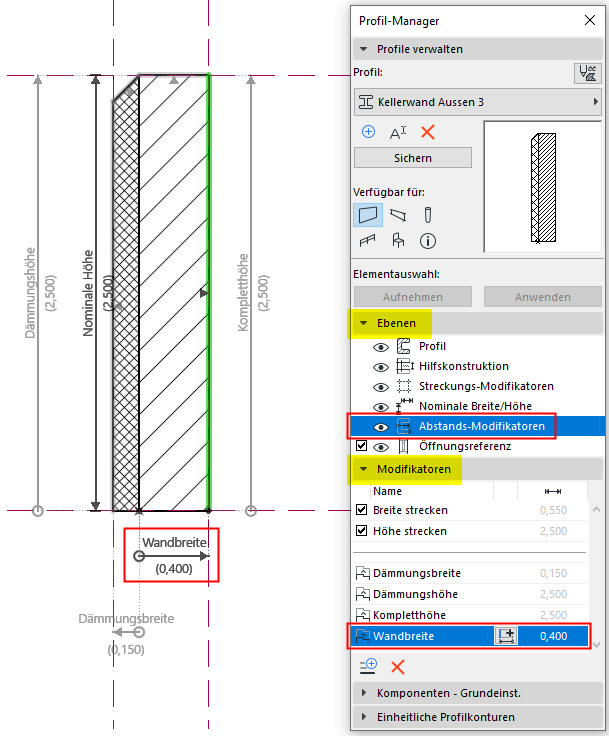Open the Kellerwand Aussen 3 profile dropdown

[478, 102]
